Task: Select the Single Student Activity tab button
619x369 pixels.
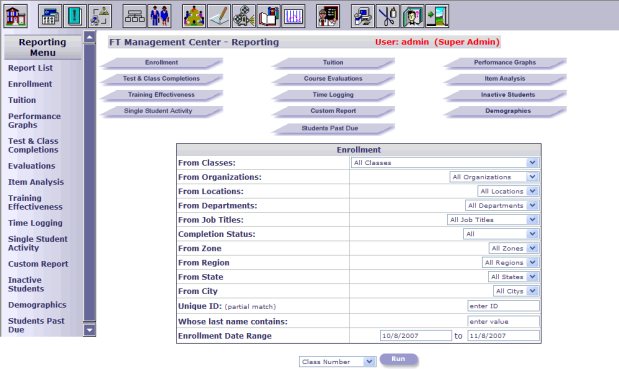Action: coord(161,111)
